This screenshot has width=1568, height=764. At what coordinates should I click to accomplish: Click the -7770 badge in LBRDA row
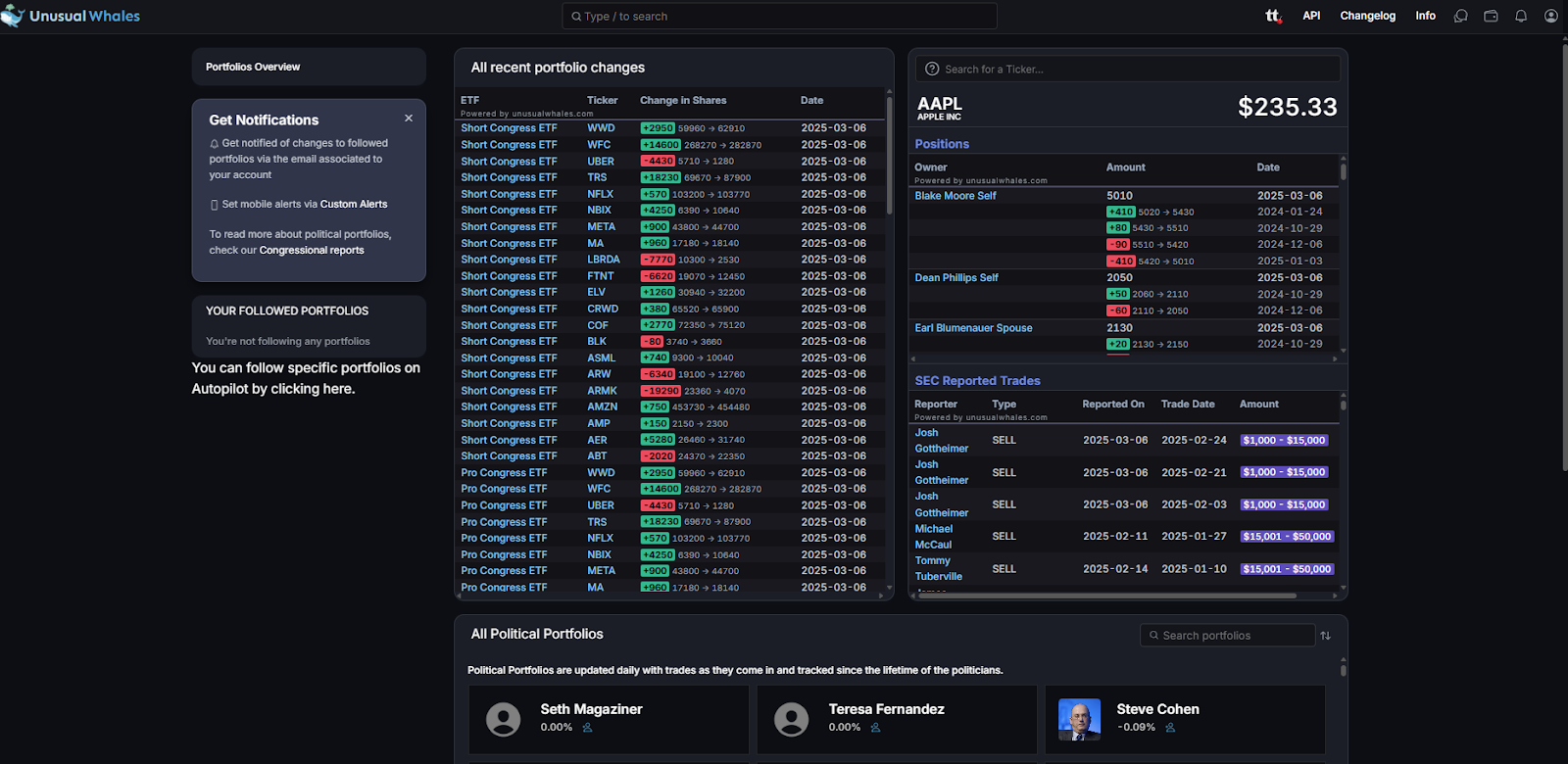pos(658,260)
